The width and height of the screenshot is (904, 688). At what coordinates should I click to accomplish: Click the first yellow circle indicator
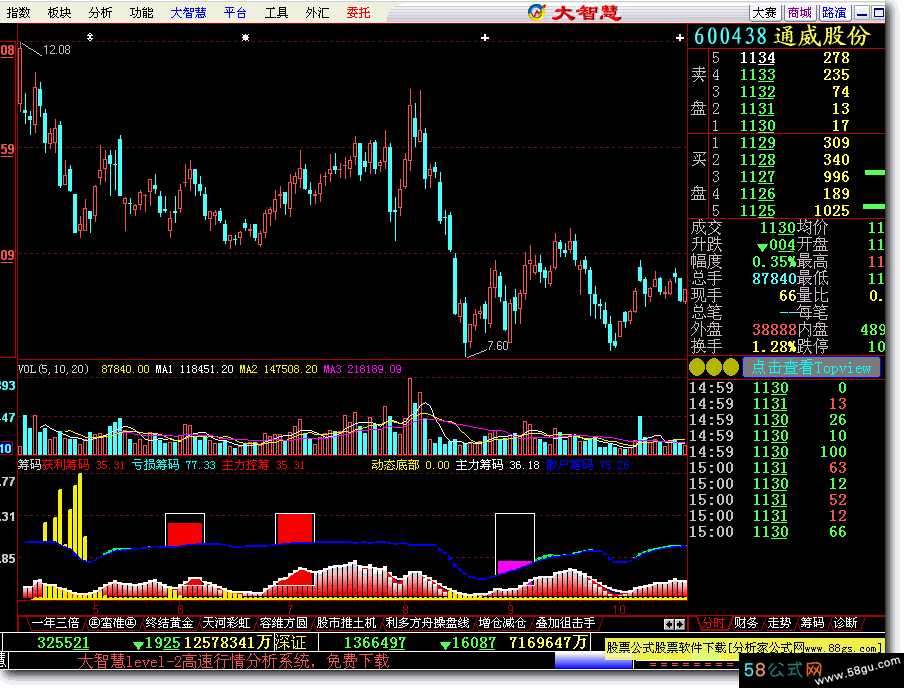(x=697, y=367)
